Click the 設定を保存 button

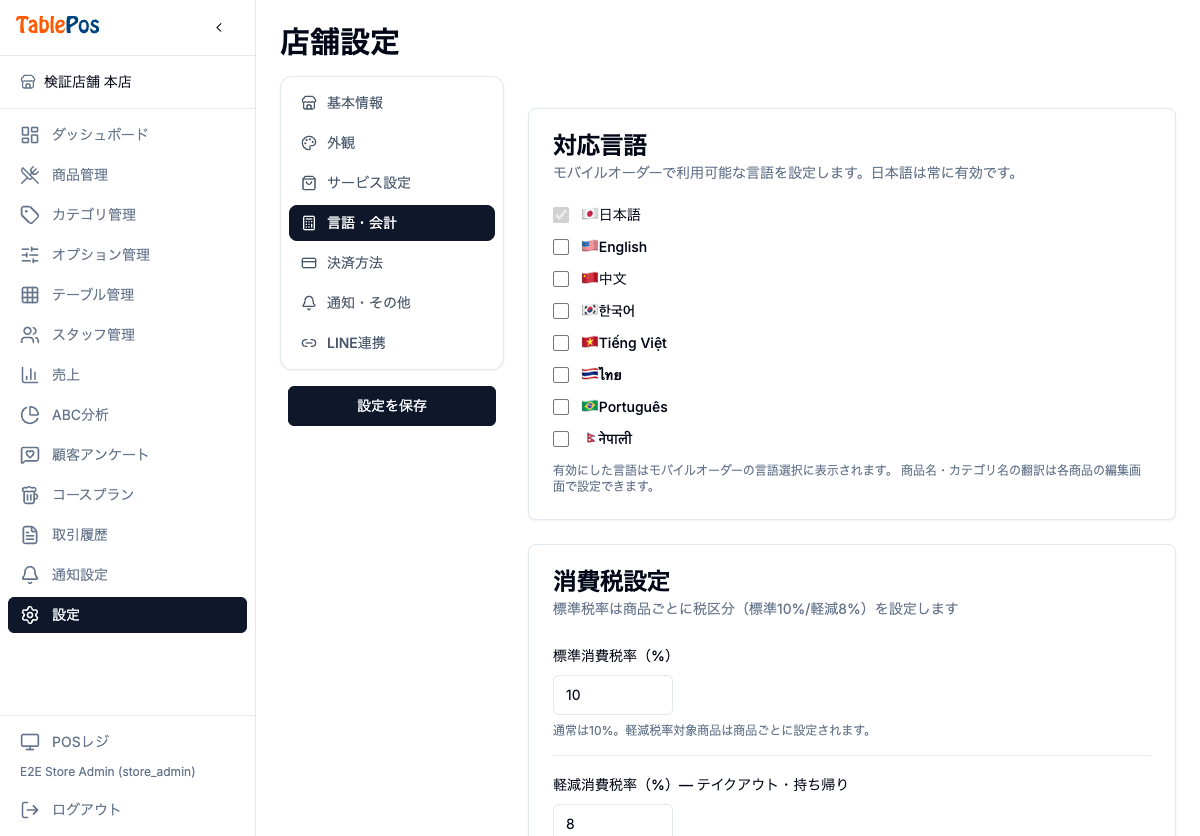coord(392,406)
